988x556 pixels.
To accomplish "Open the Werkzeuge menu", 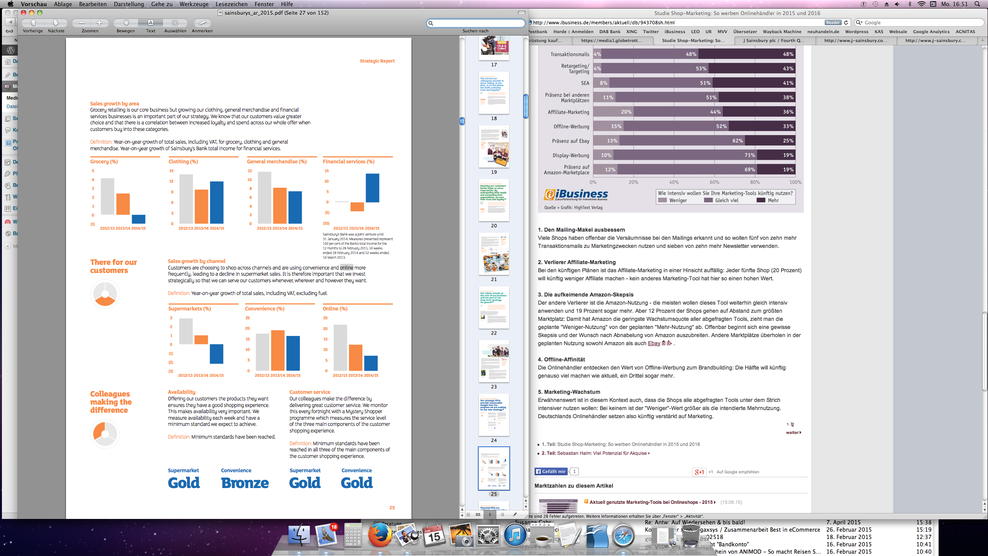I will coord(194,4).
